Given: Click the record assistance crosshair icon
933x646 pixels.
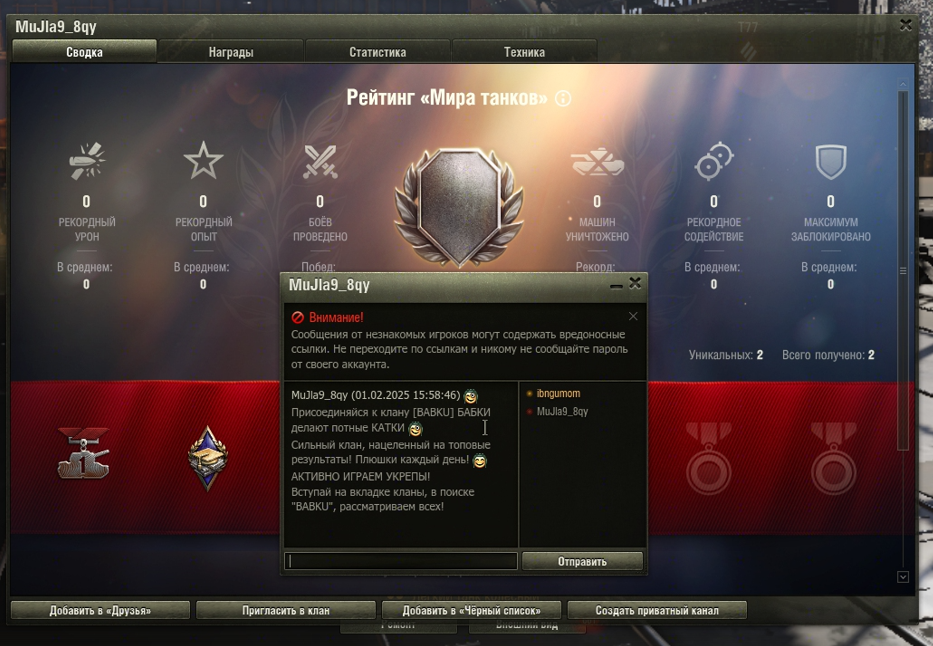Looking at the screenshot, I should 714,161.
